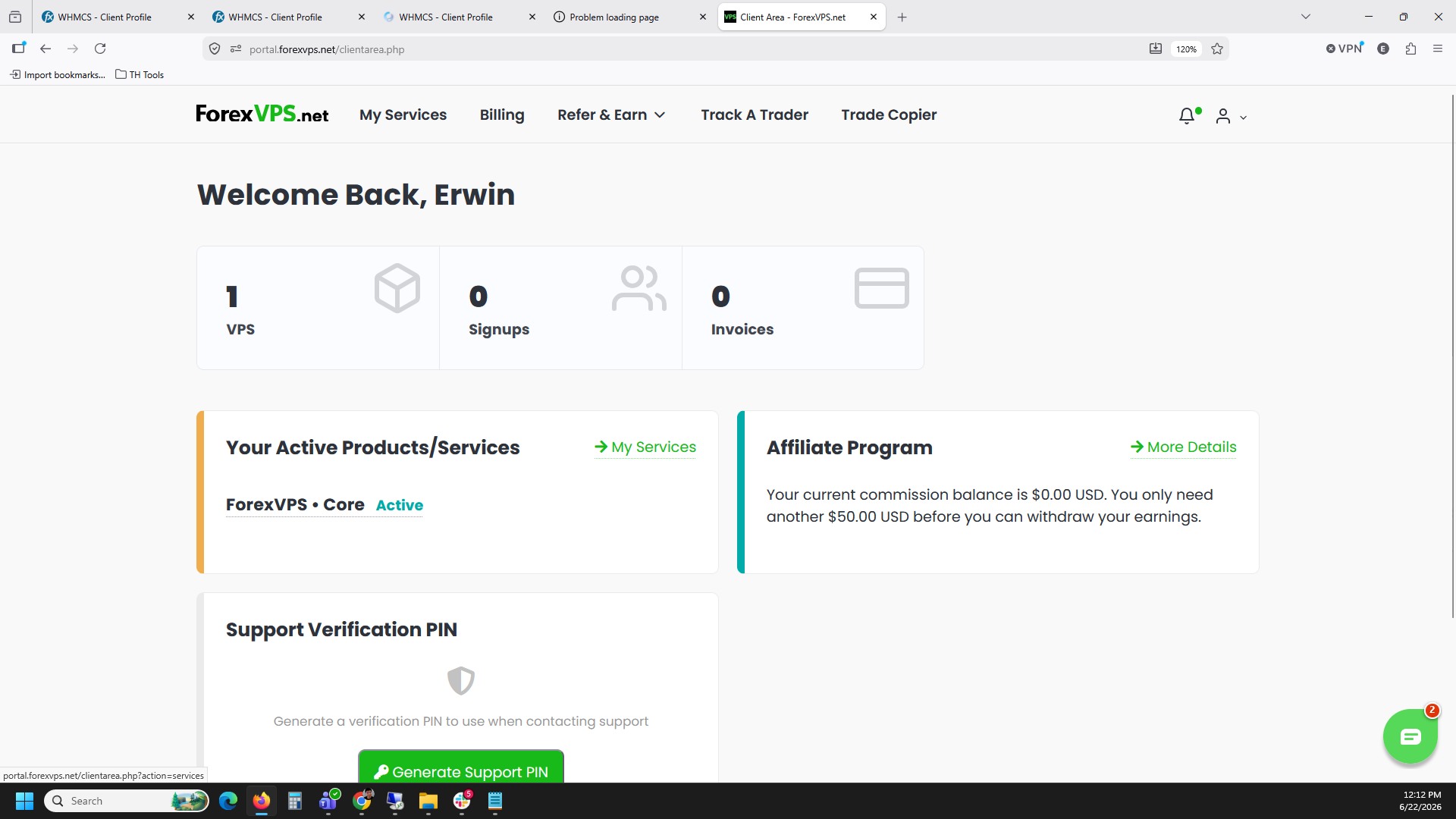Open the browser hamburger menu
Image resolution: width=1456 pixels, height=819 pixels.
click(1438, 49)
